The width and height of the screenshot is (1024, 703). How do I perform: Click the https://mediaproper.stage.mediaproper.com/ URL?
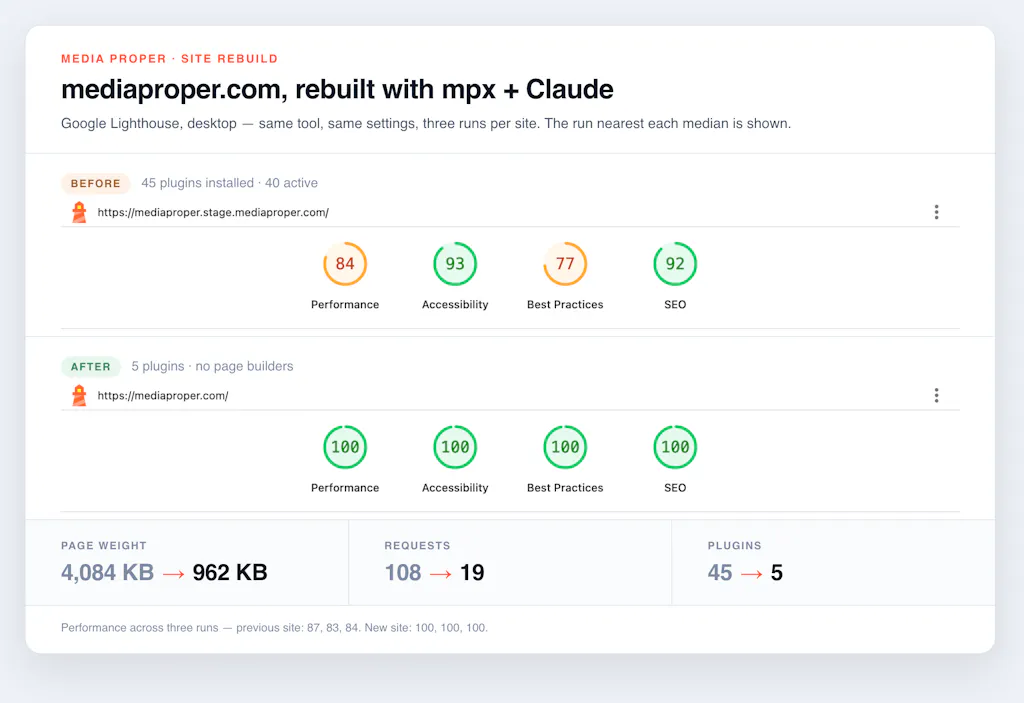coord(213,212)
